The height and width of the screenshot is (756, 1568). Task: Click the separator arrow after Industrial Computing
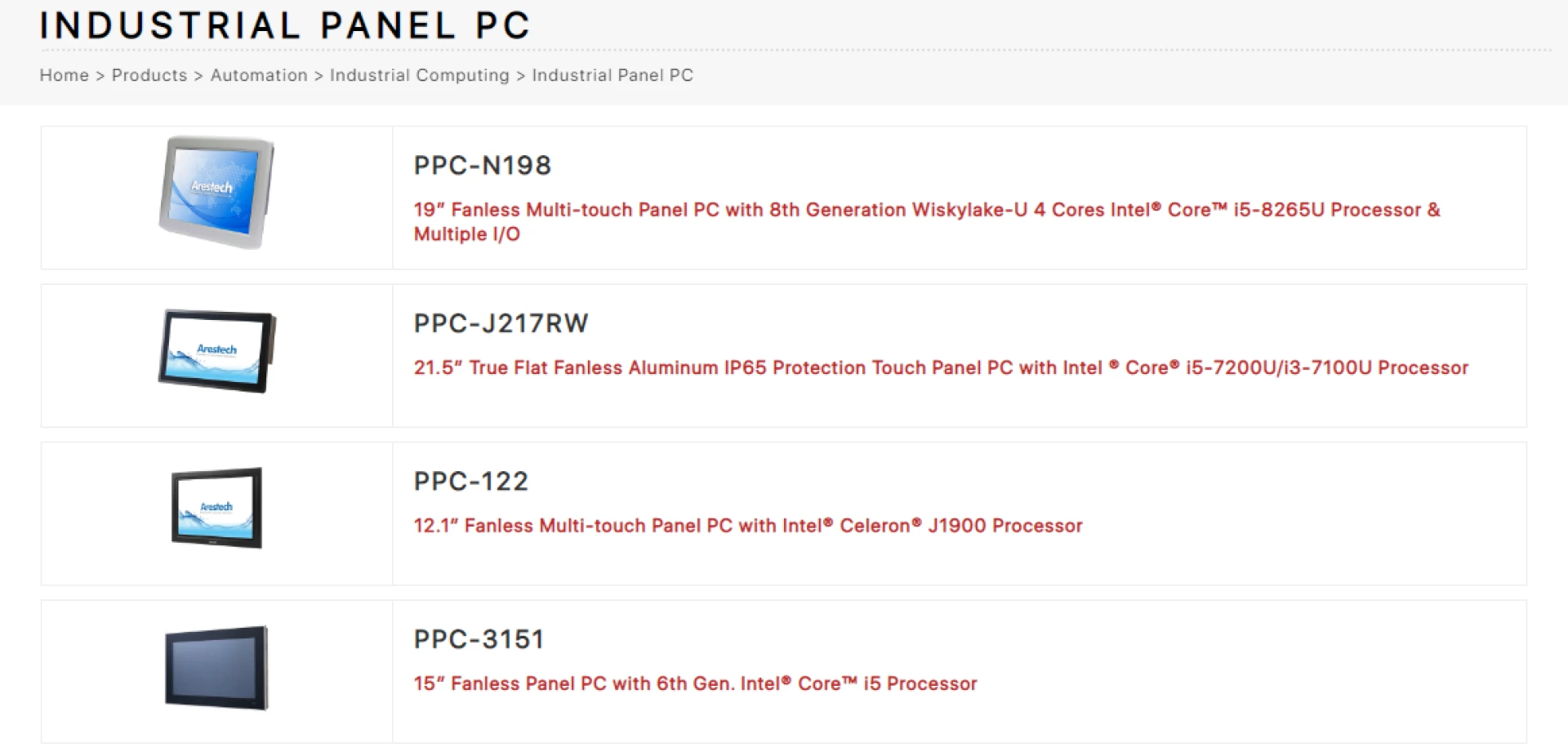click(521, 76)
